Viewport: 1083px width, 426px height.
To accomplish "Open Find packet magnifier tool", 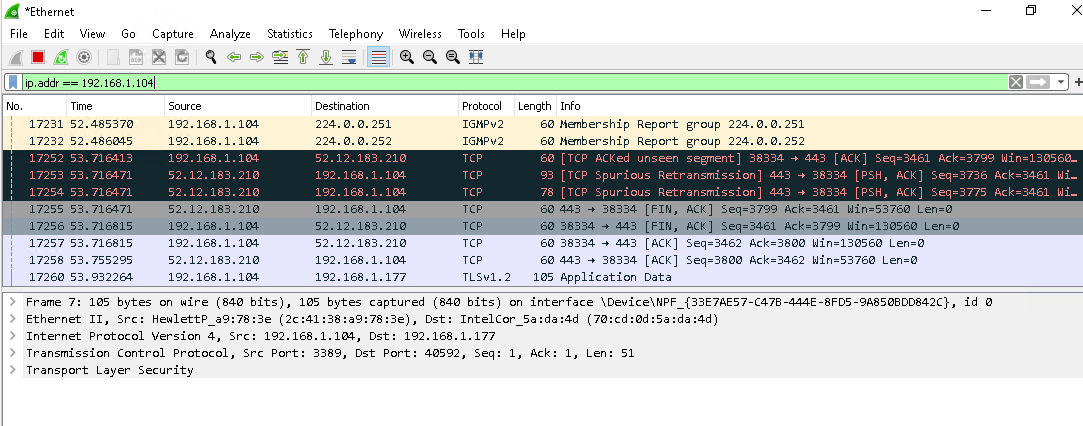I will pos(211,57).
